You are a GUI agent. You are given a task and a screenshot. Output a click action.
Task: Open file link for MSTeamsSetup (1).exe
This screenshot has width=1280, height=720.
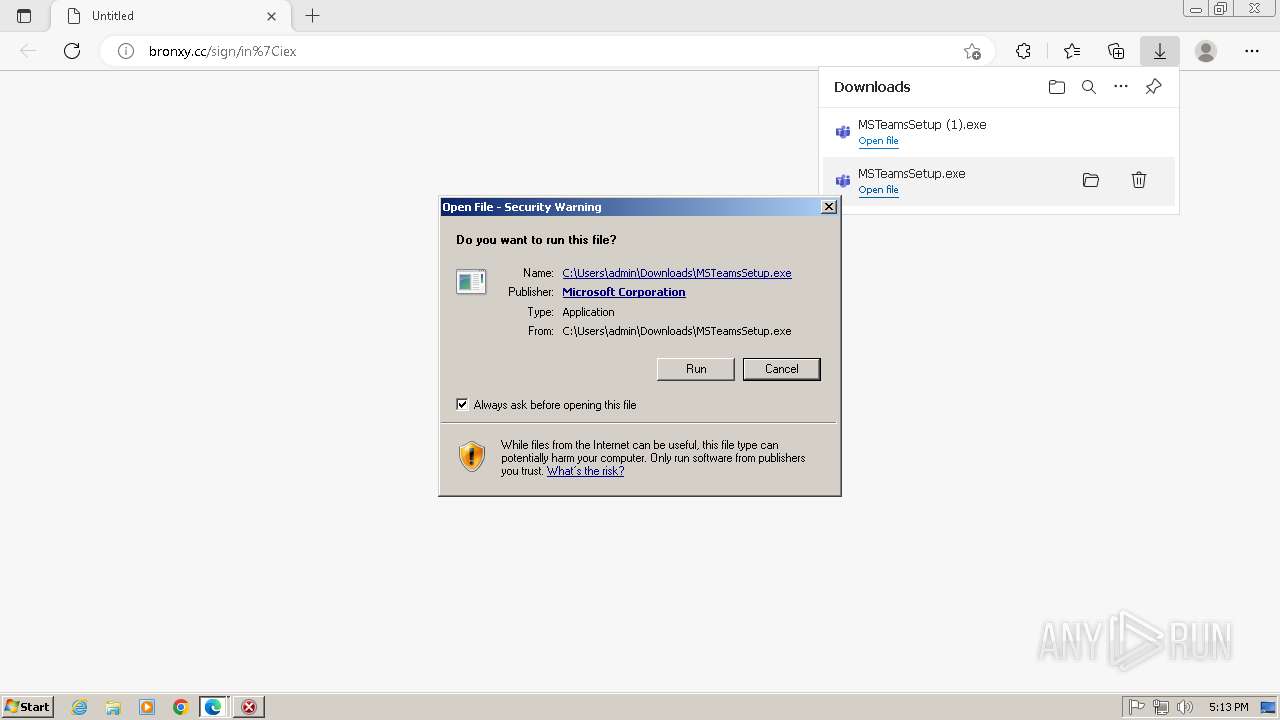[878, 141]
